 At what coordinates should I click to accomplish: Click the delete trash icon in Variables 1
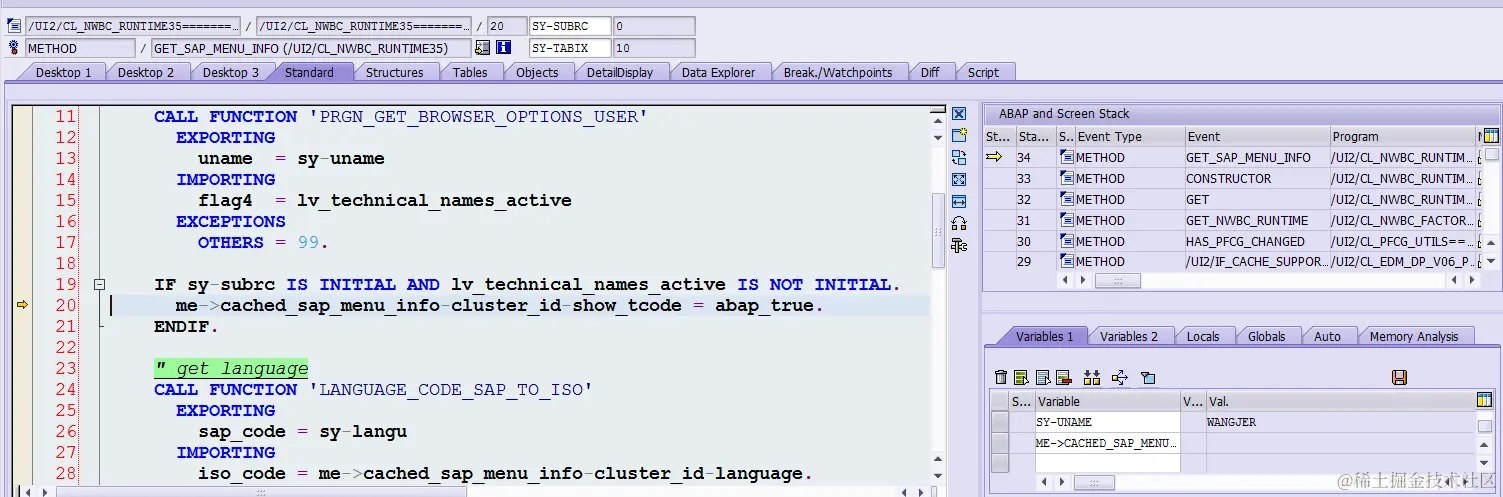pyautogui.click(x=1001, y=377)
